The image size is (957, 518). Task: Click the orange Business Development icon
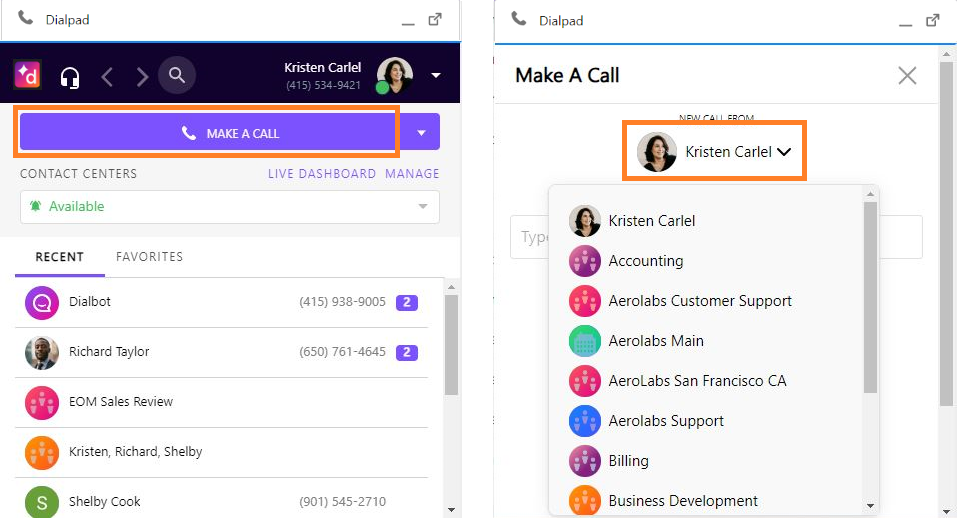pos(585,500)
